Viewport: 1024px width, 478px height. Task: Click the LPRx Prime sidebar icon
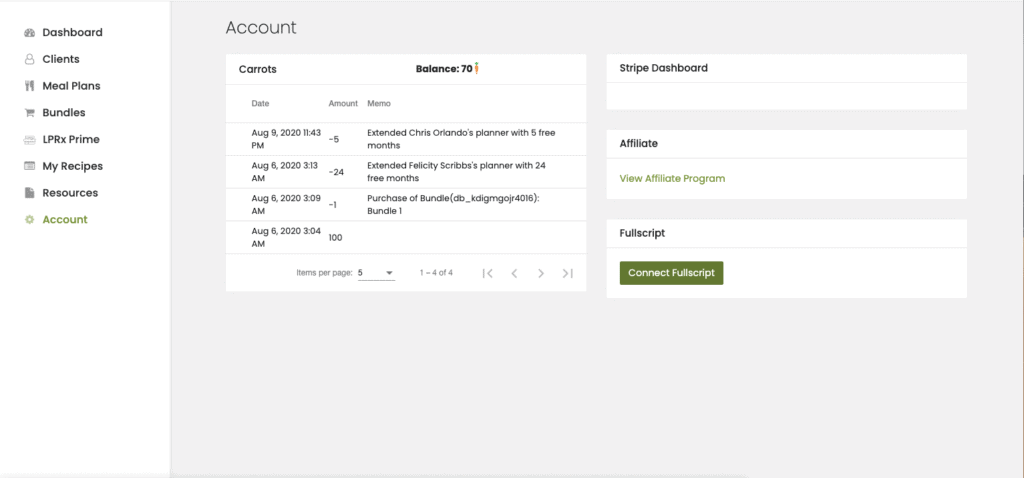[30, 140]
